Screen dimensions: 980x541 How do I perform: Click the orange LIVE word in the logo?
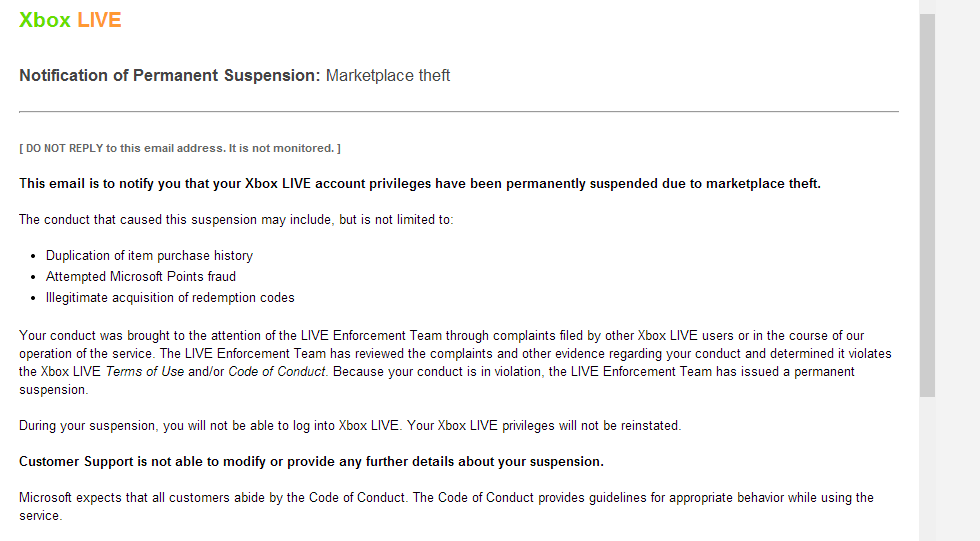pos(99,20)
